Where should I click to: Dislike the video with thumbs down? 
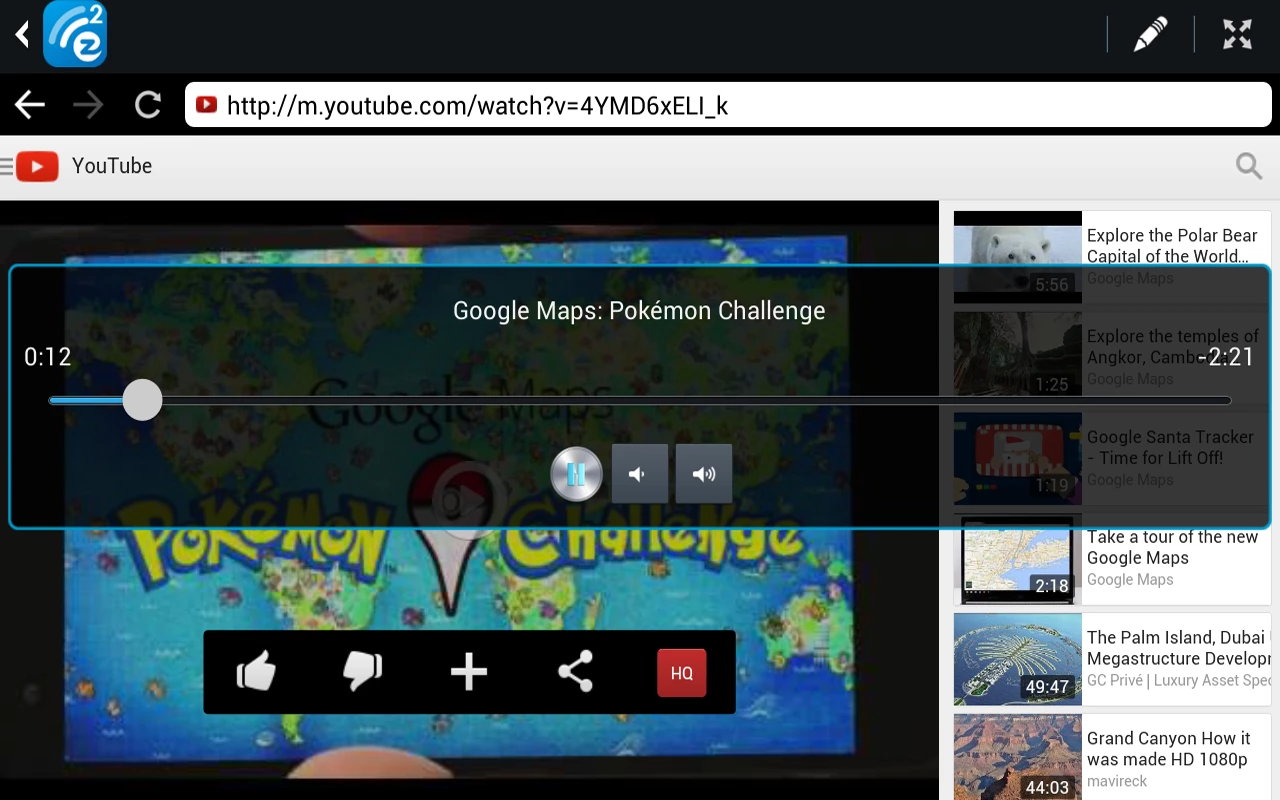(x=362, y=672)
